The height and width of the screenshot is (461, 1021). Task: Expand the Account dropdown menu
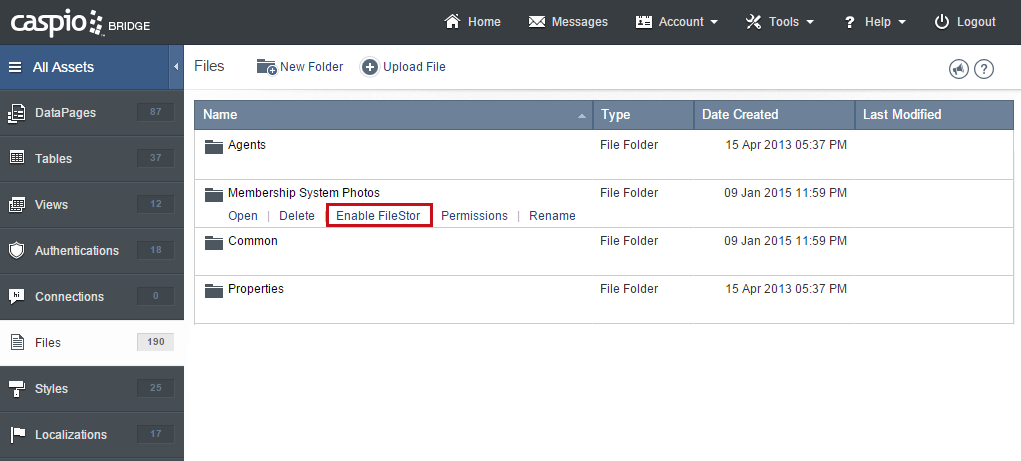tap(677, 22)
